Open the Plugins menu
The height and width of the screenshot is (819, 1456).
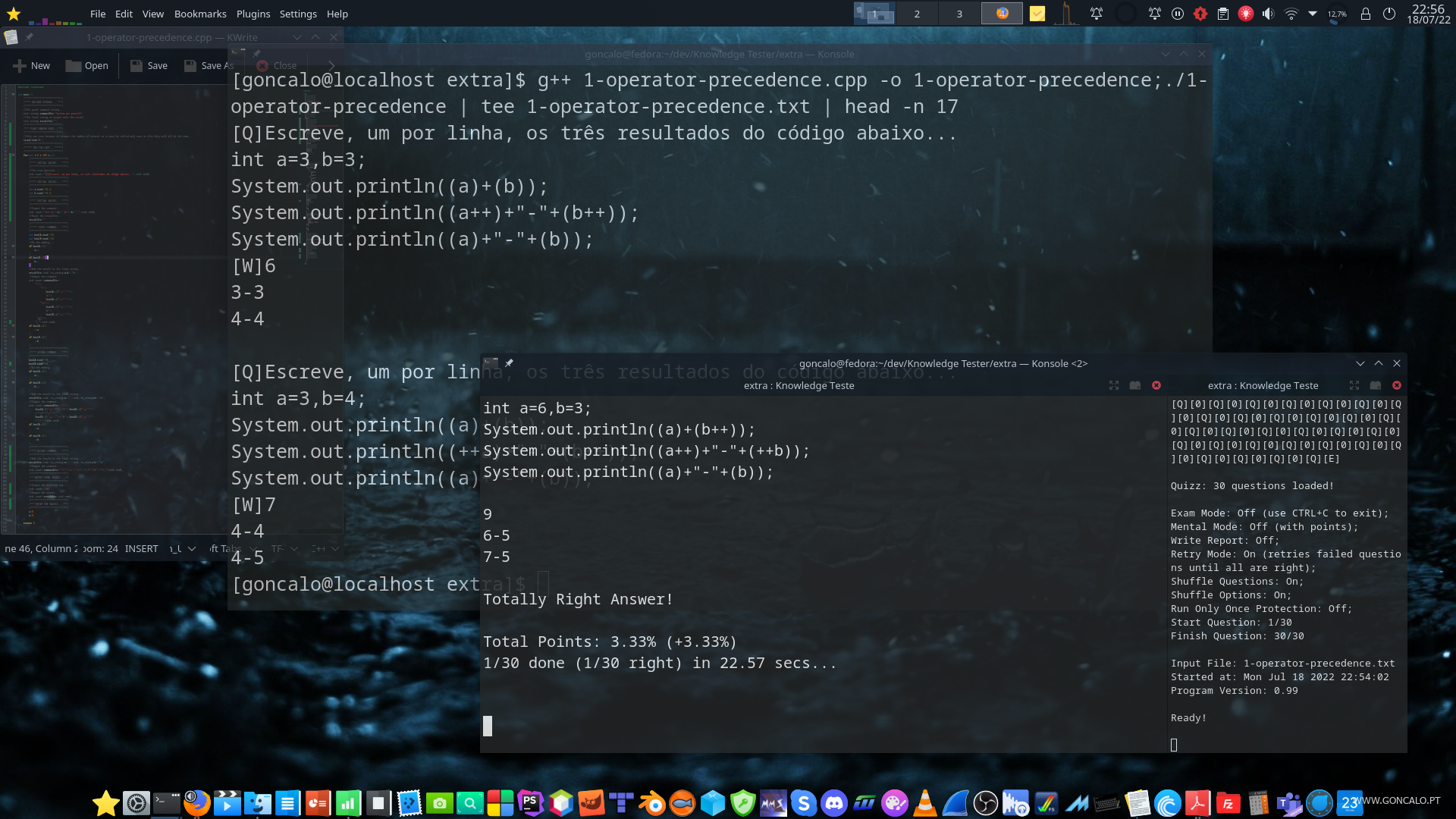(253, 14)
